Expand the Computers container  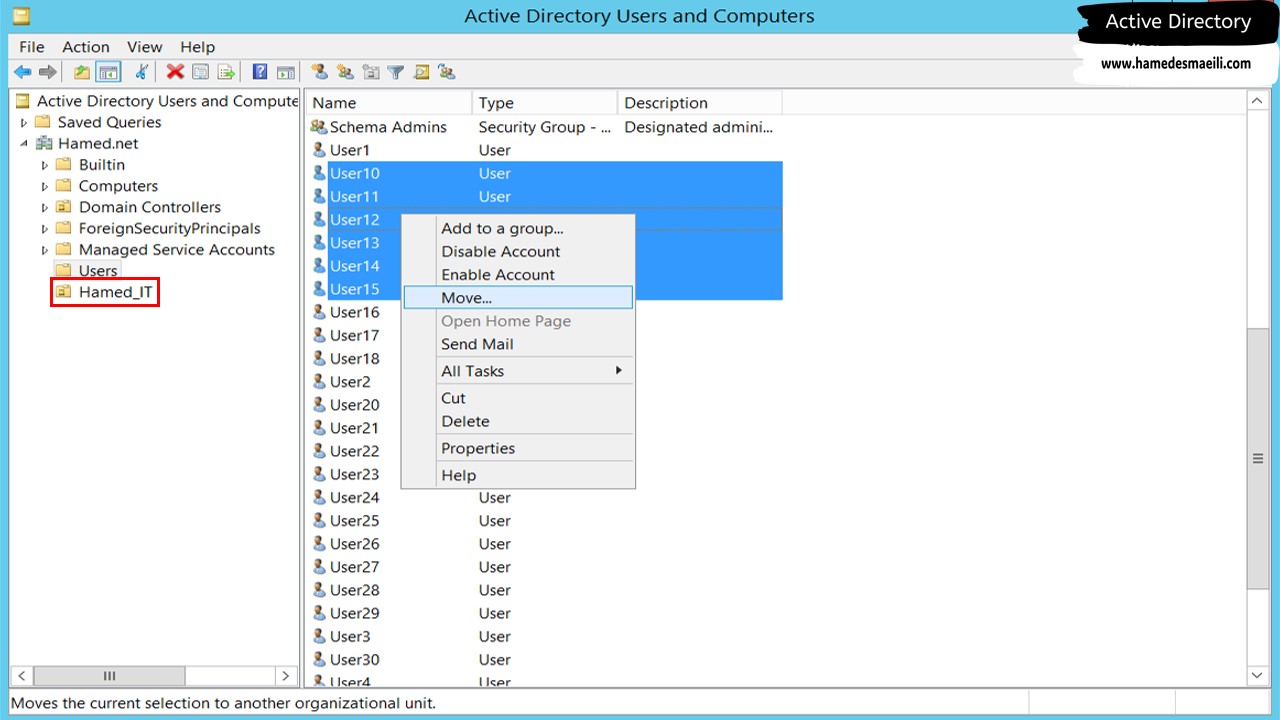click(45, 186)
